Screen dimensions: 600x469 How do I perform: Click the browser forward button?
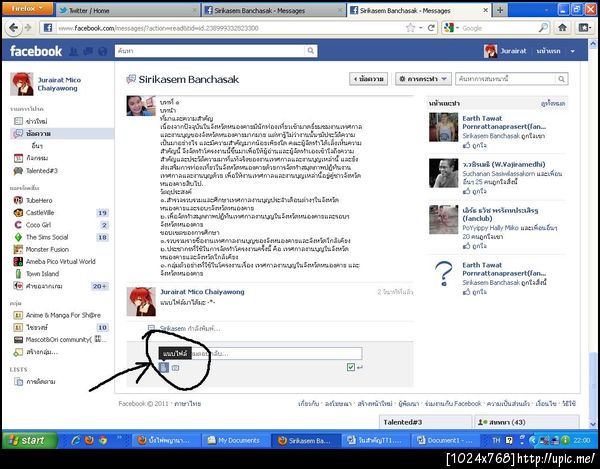(28, 28)
